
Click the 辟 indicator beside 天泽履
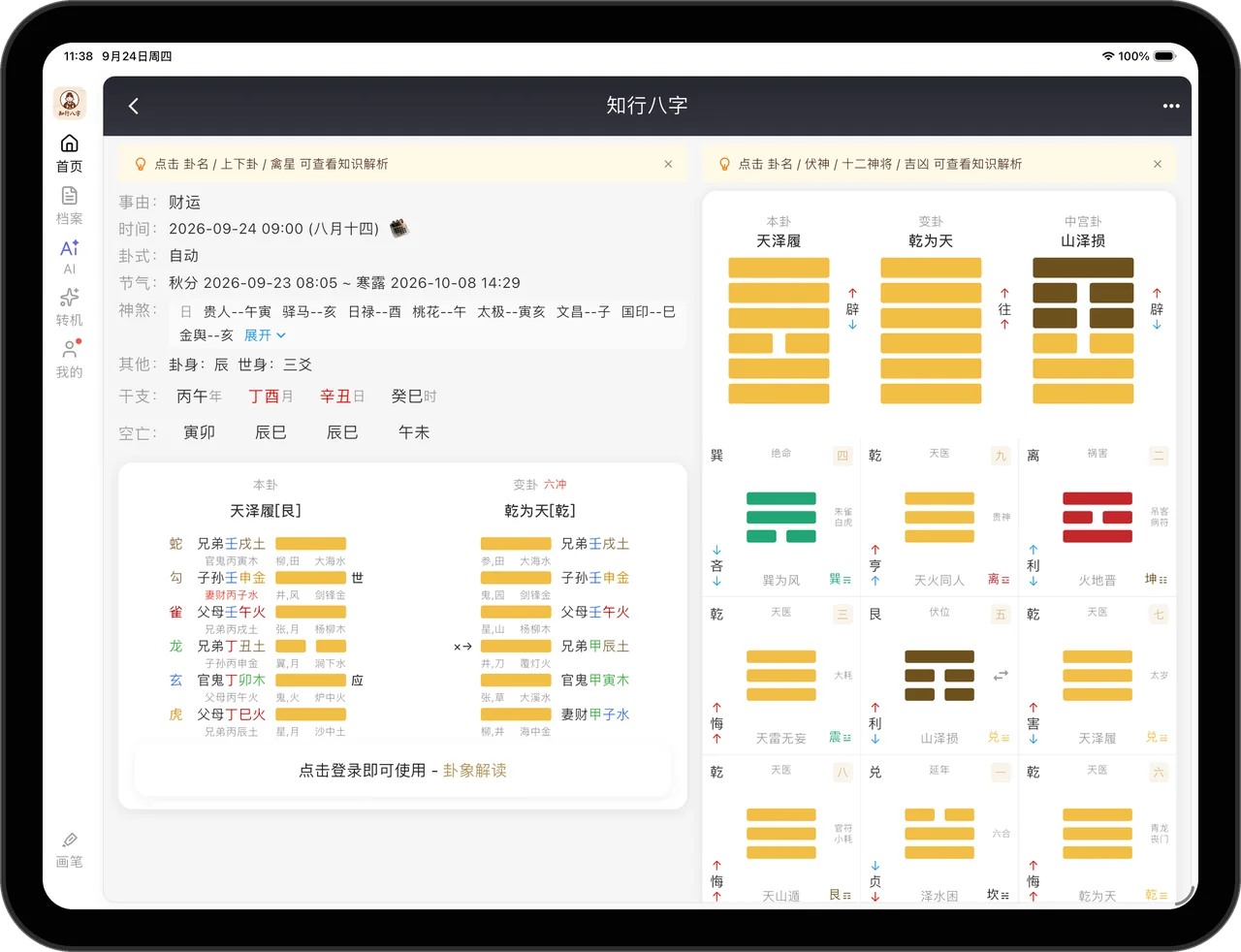coord(852,309)
